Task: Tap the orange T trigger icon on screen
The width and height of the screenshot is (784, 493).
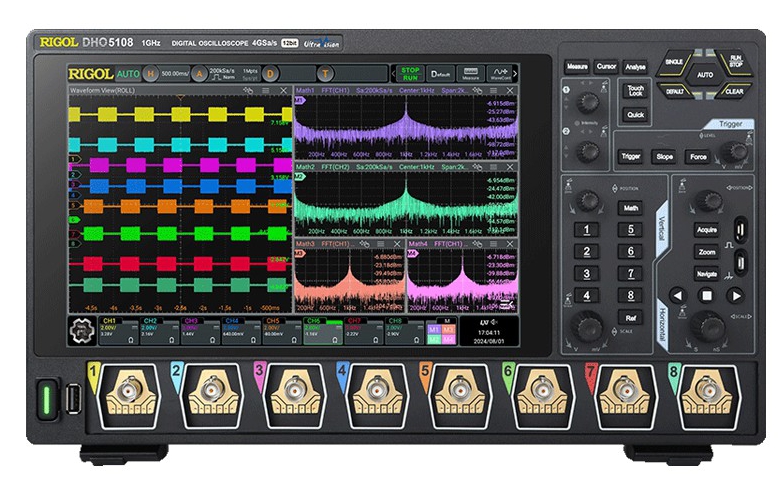Action: [x=325, y=74]
